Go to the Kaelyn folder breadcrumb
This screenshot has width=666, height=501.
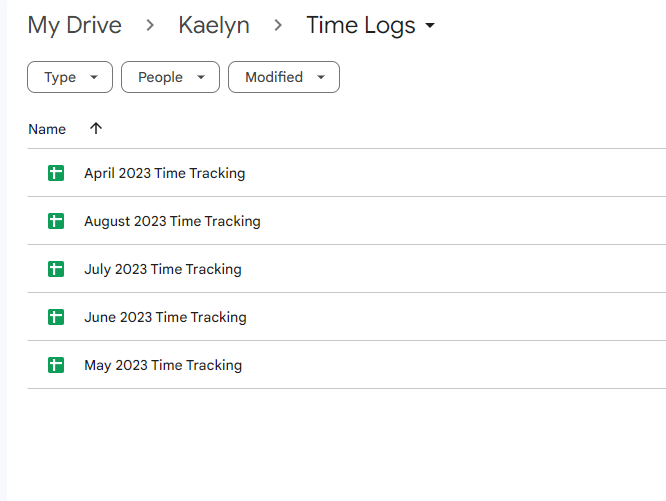pyautogui.click(x=213, y=26)
